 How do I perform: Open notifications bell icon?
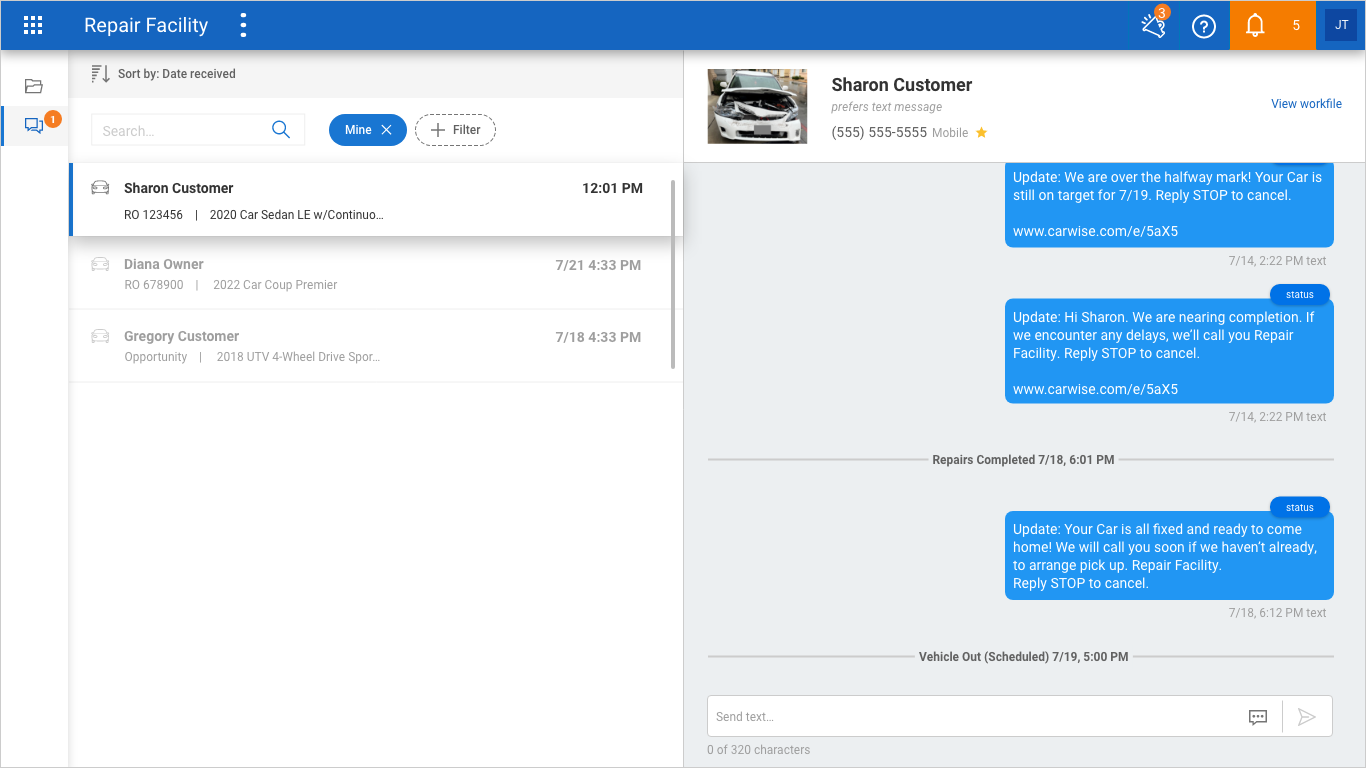1255,26
